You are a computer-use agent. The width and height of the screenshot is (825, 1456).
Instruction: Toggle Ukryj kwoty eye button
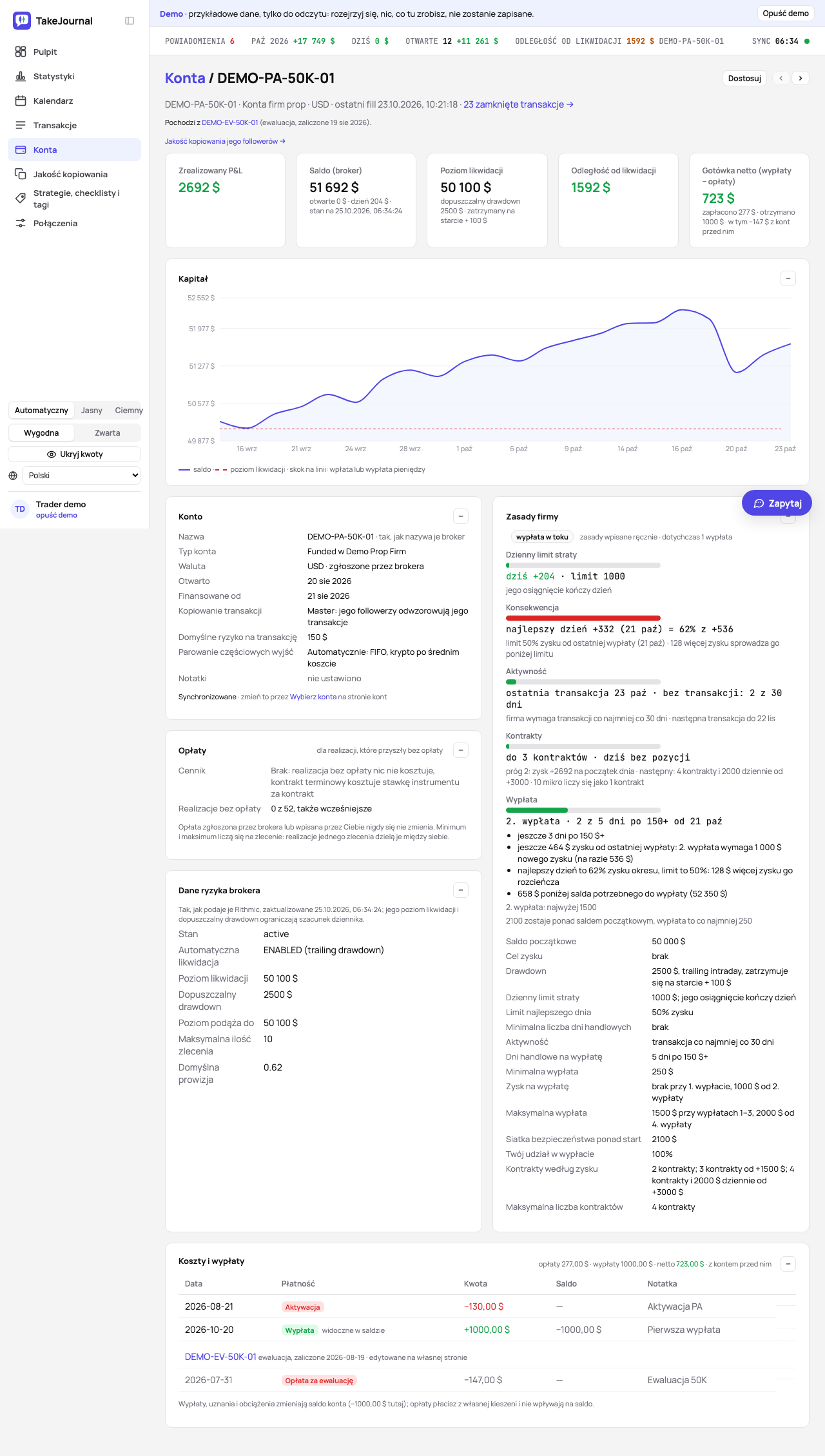coord(75,454)
